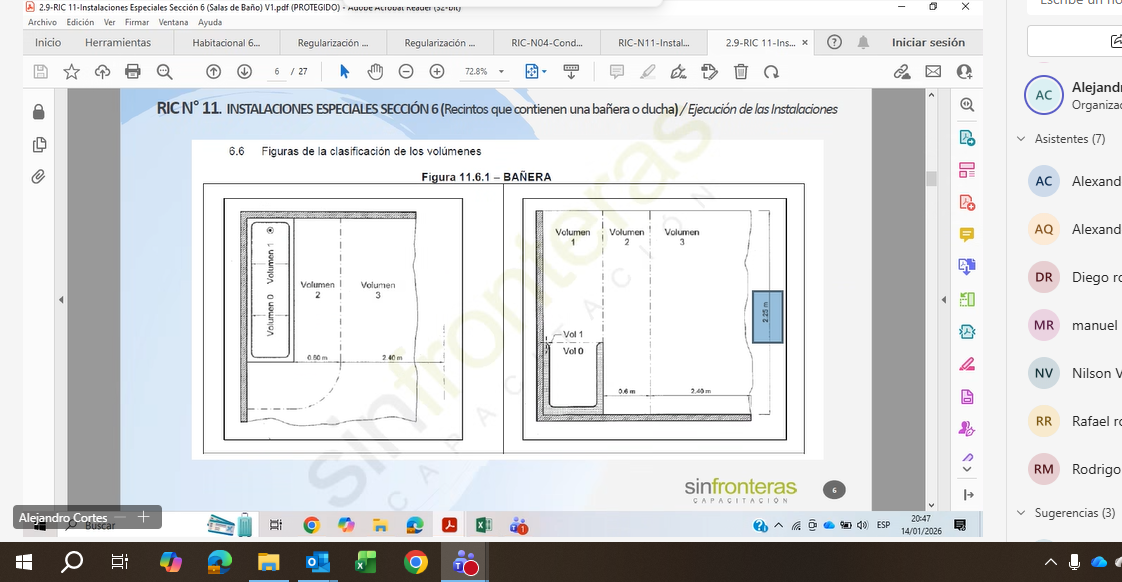This screenshot has height=582, width=1122.
Task: Select the hand pan tool
Action: [x=375, y=72]
